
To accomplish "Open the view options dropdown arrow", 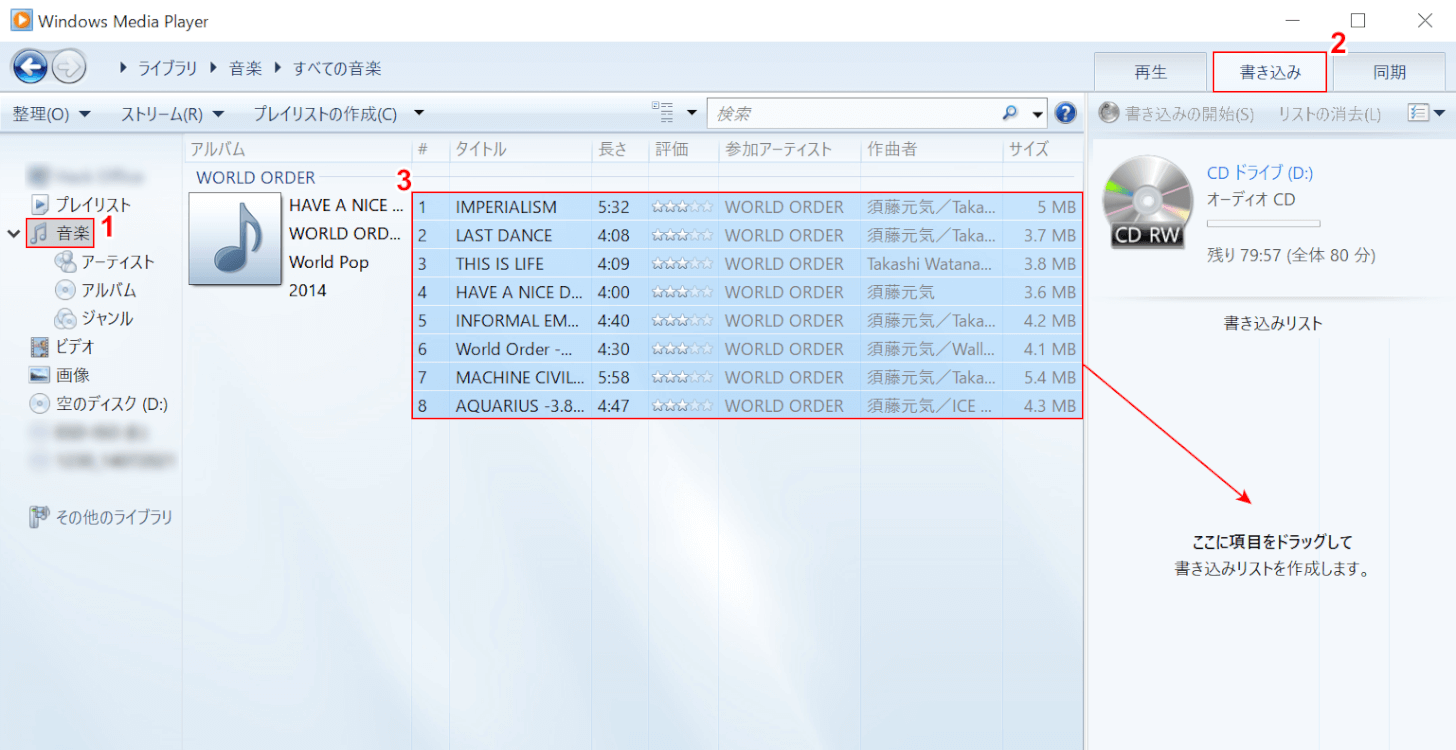I will coord(691,113).
